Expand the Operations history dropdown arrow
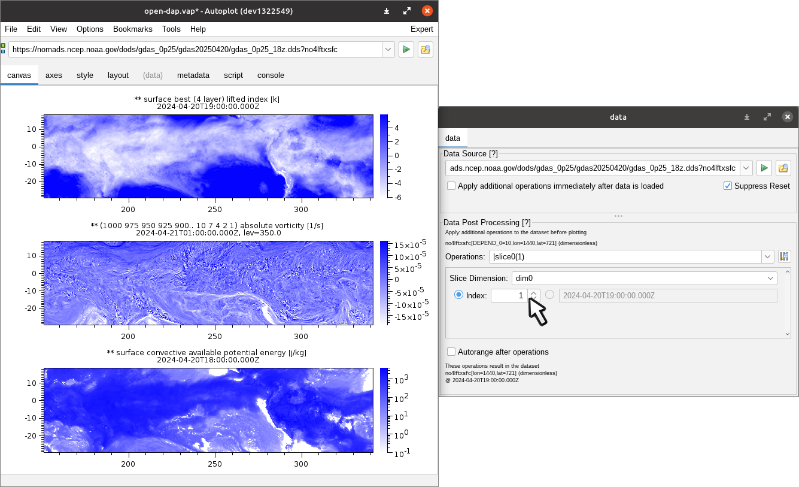The width and height of the screenshot is (799, 487). click(768, 257)
